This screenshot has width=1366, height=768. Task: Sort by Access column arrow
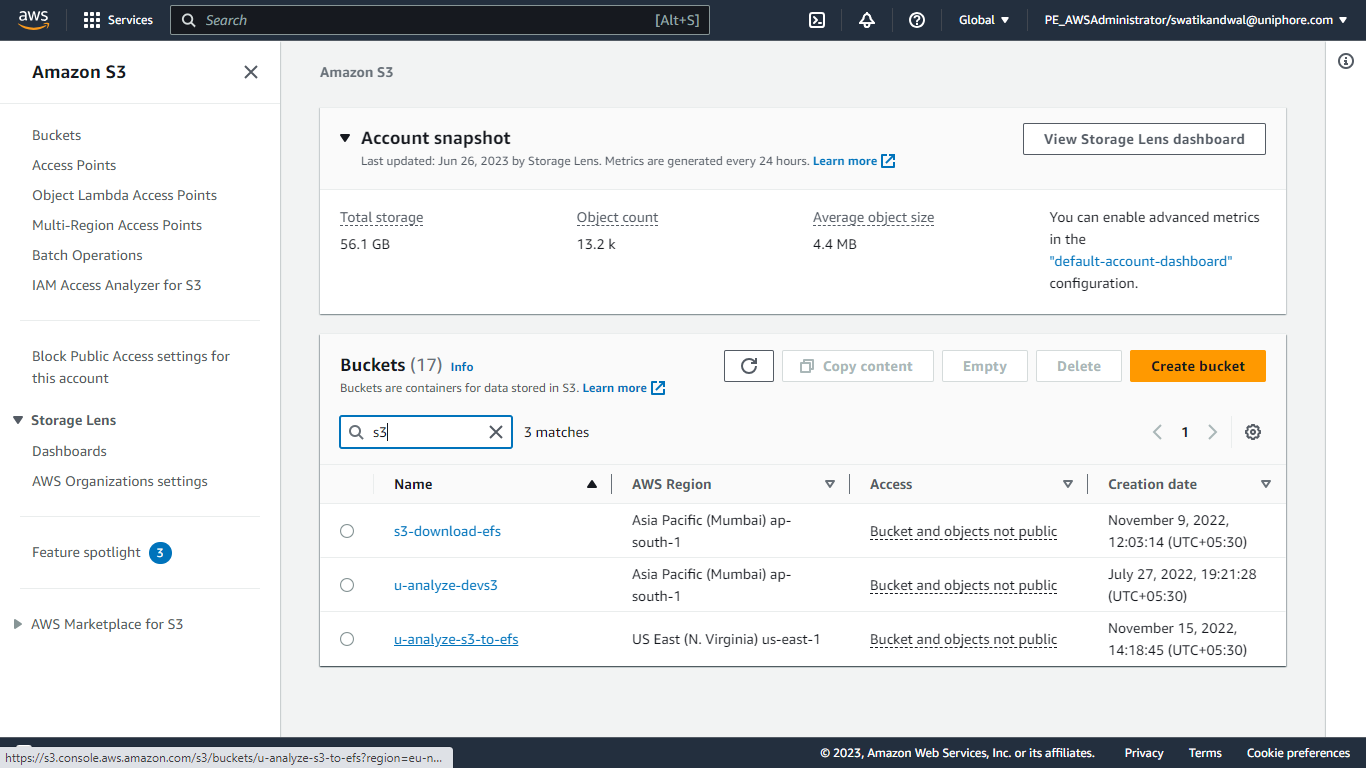click(x=1068, y=484)
